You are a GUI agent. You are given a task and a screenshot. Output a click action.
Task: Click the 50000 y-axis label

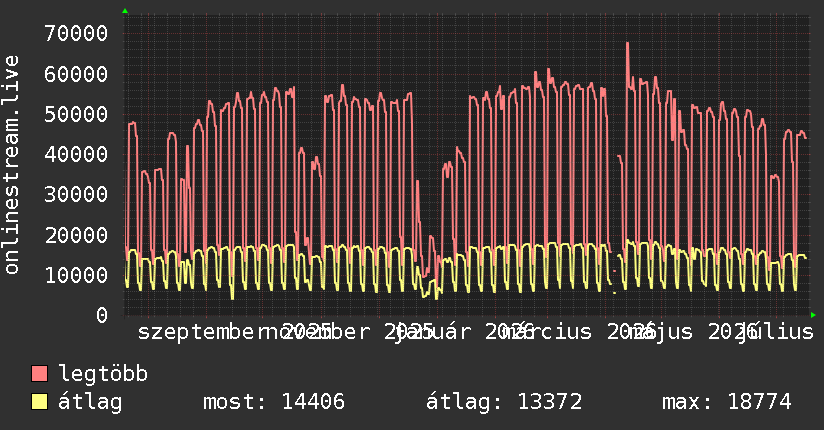[76, 115]
